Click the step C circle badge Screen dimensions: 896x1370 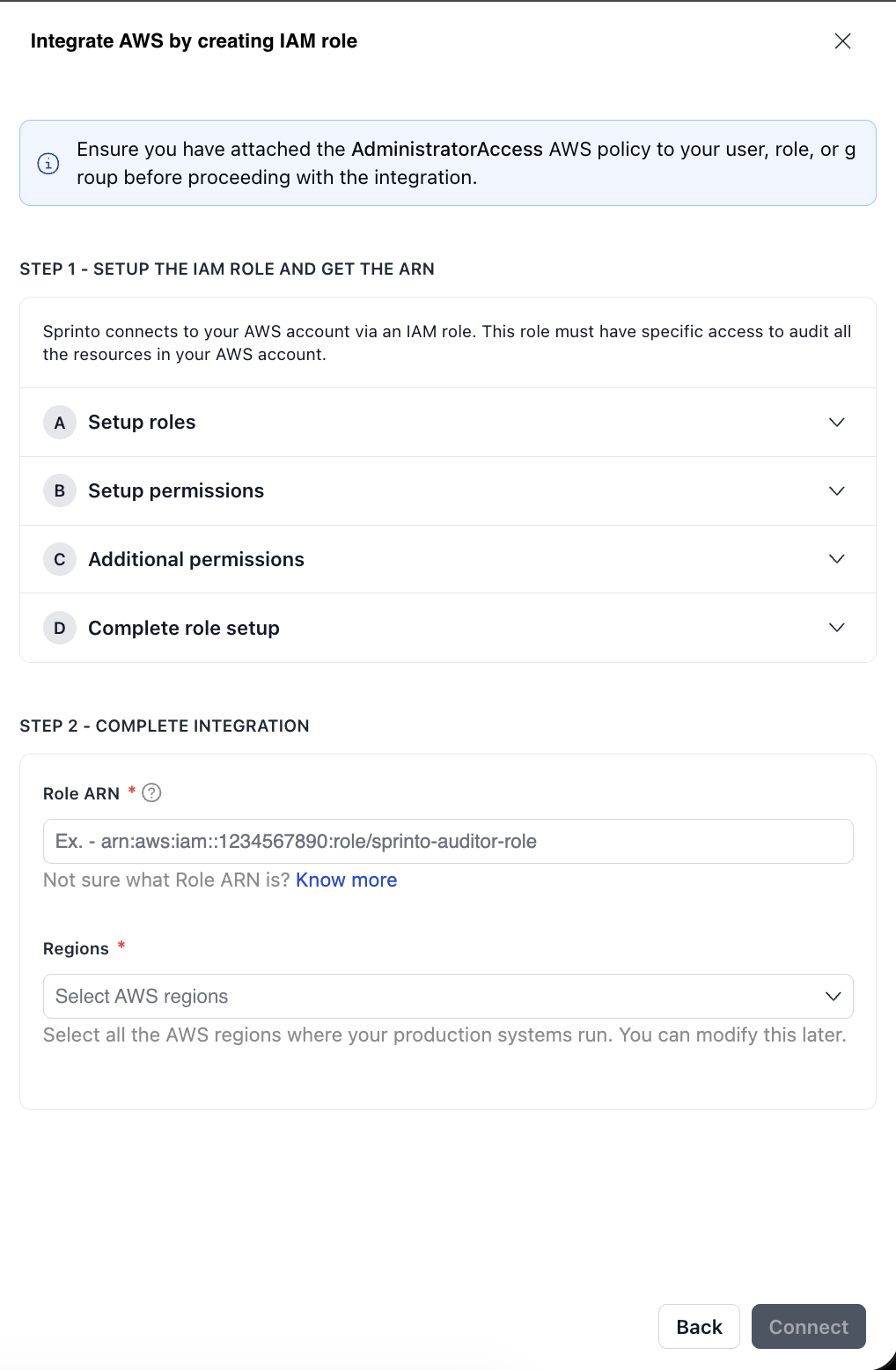pos(60,560)
